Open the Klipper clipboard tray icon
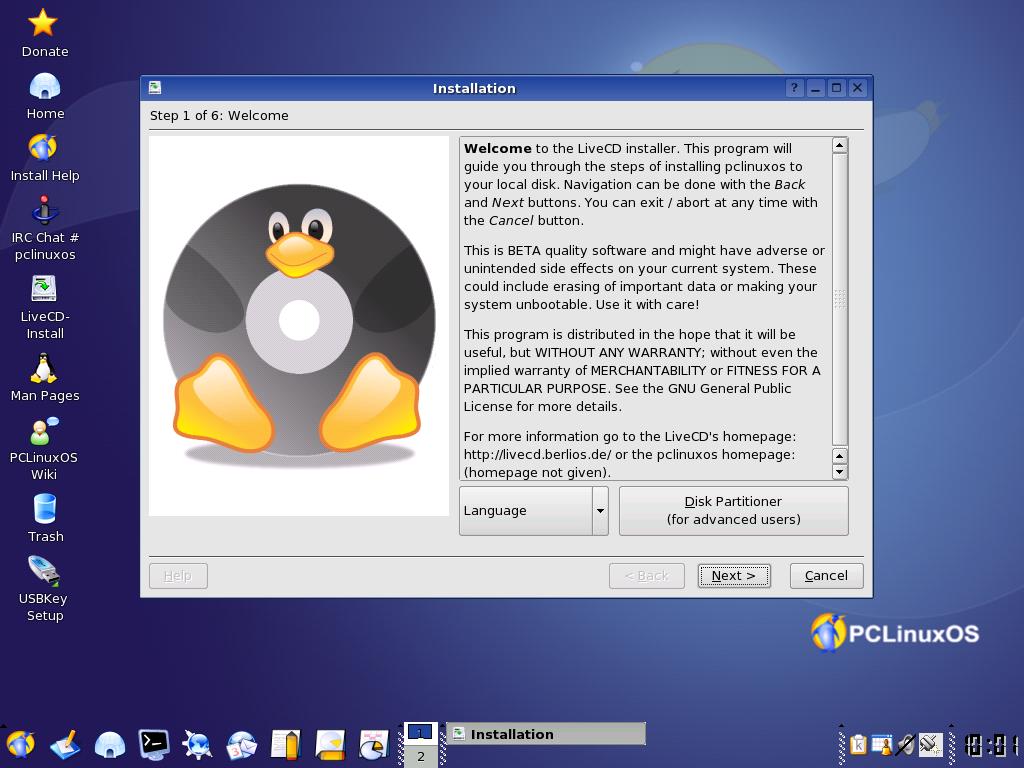1024x768 pixels. click(x=858, y=744)
